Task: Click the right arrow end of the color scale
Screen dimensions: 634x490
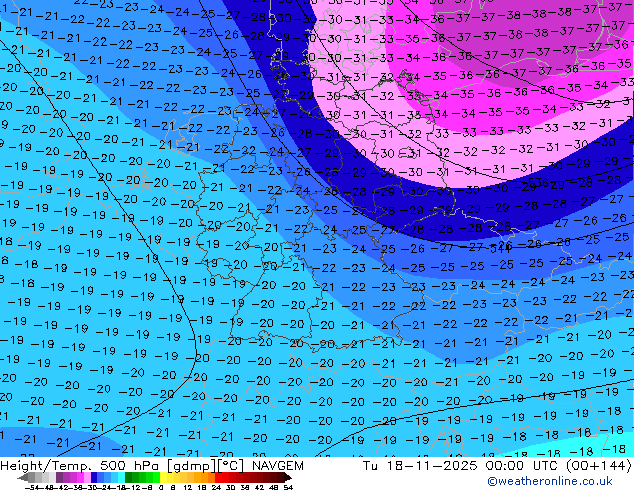Action: (288, 478)
